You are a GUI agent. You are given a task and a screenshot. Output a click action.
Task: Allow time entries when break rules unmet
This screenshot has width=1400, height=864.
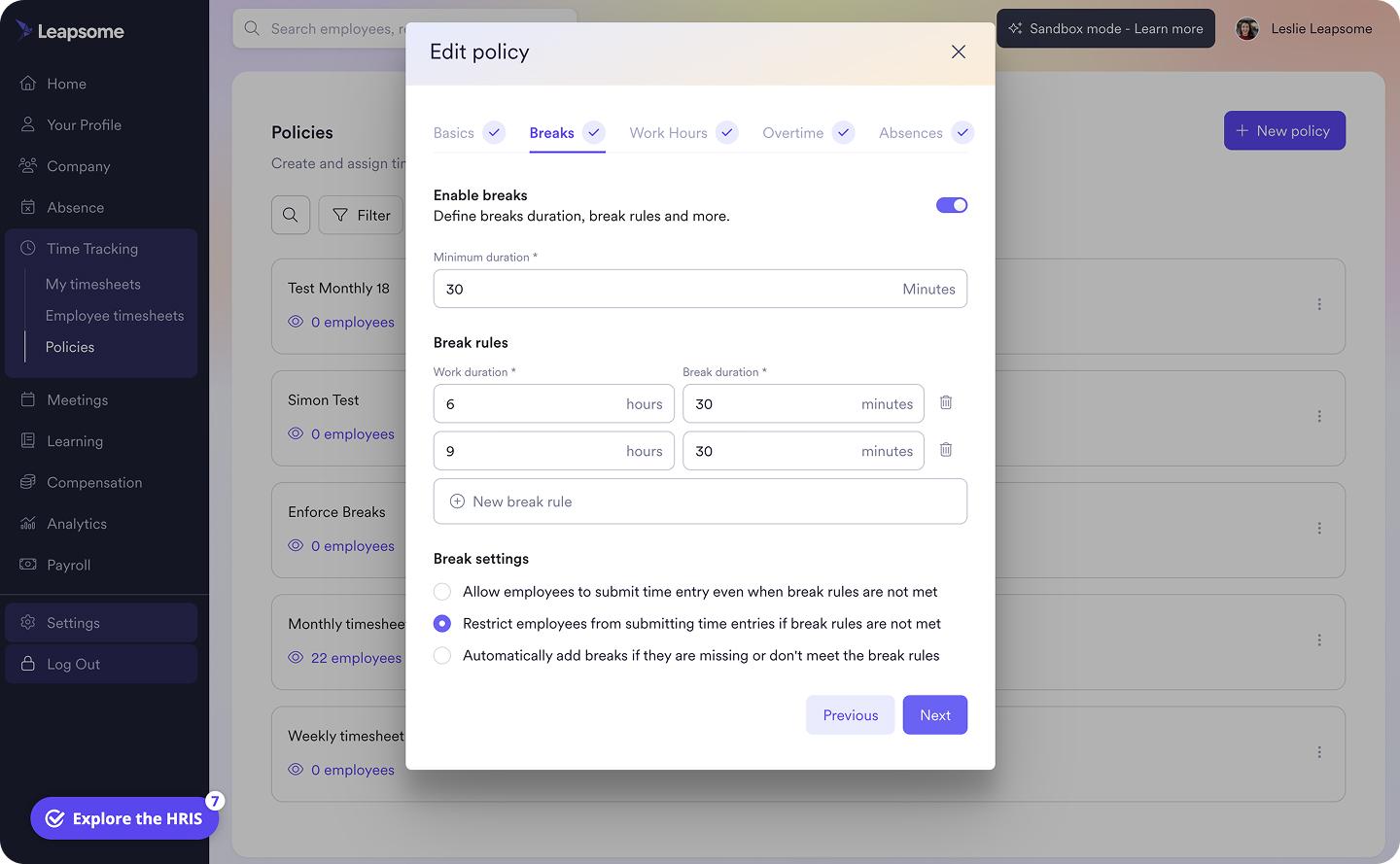click(442, 591)
